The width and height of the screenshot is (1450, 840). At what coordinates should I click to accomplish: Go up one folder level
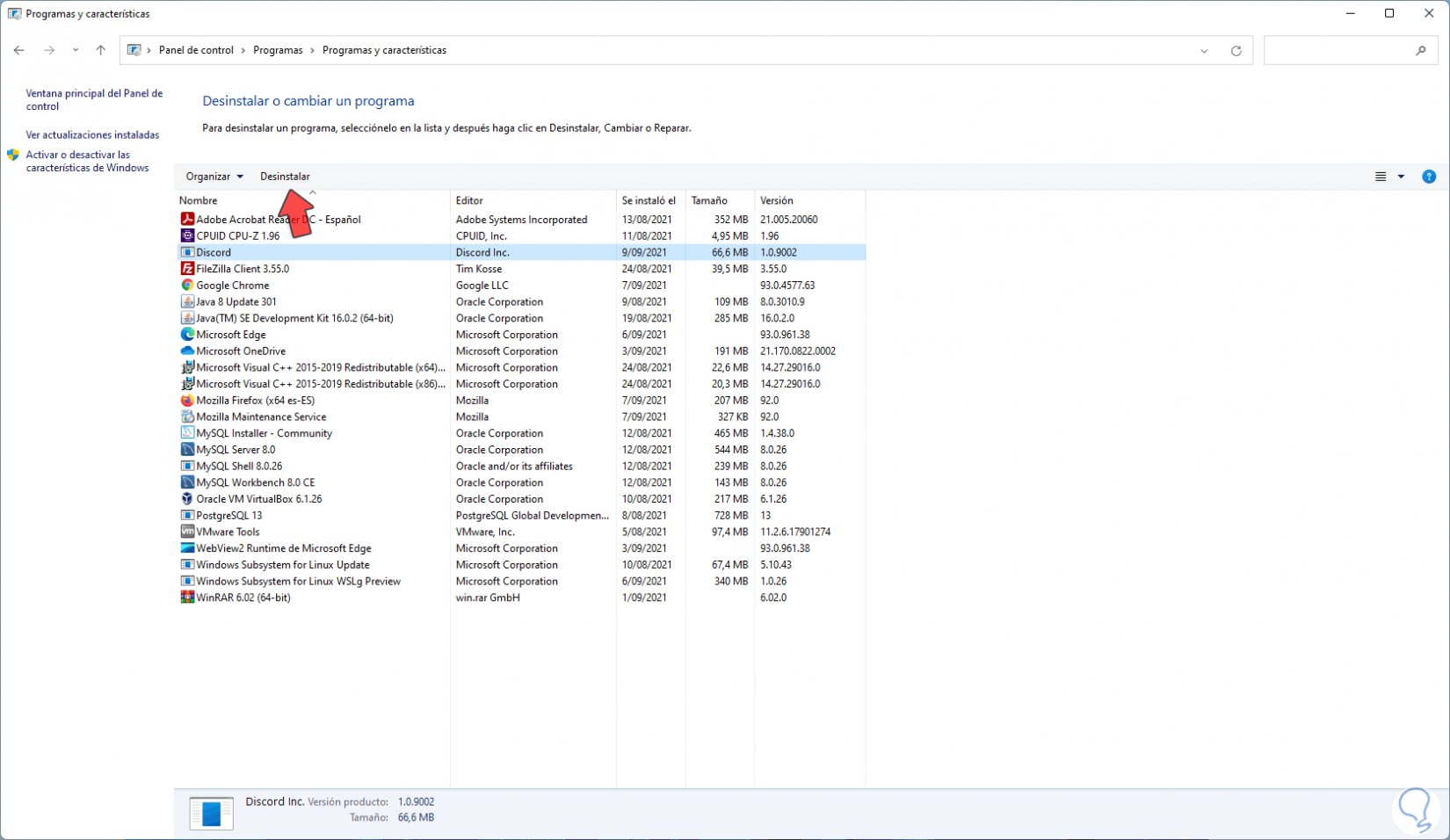click(x=101, y=50)
